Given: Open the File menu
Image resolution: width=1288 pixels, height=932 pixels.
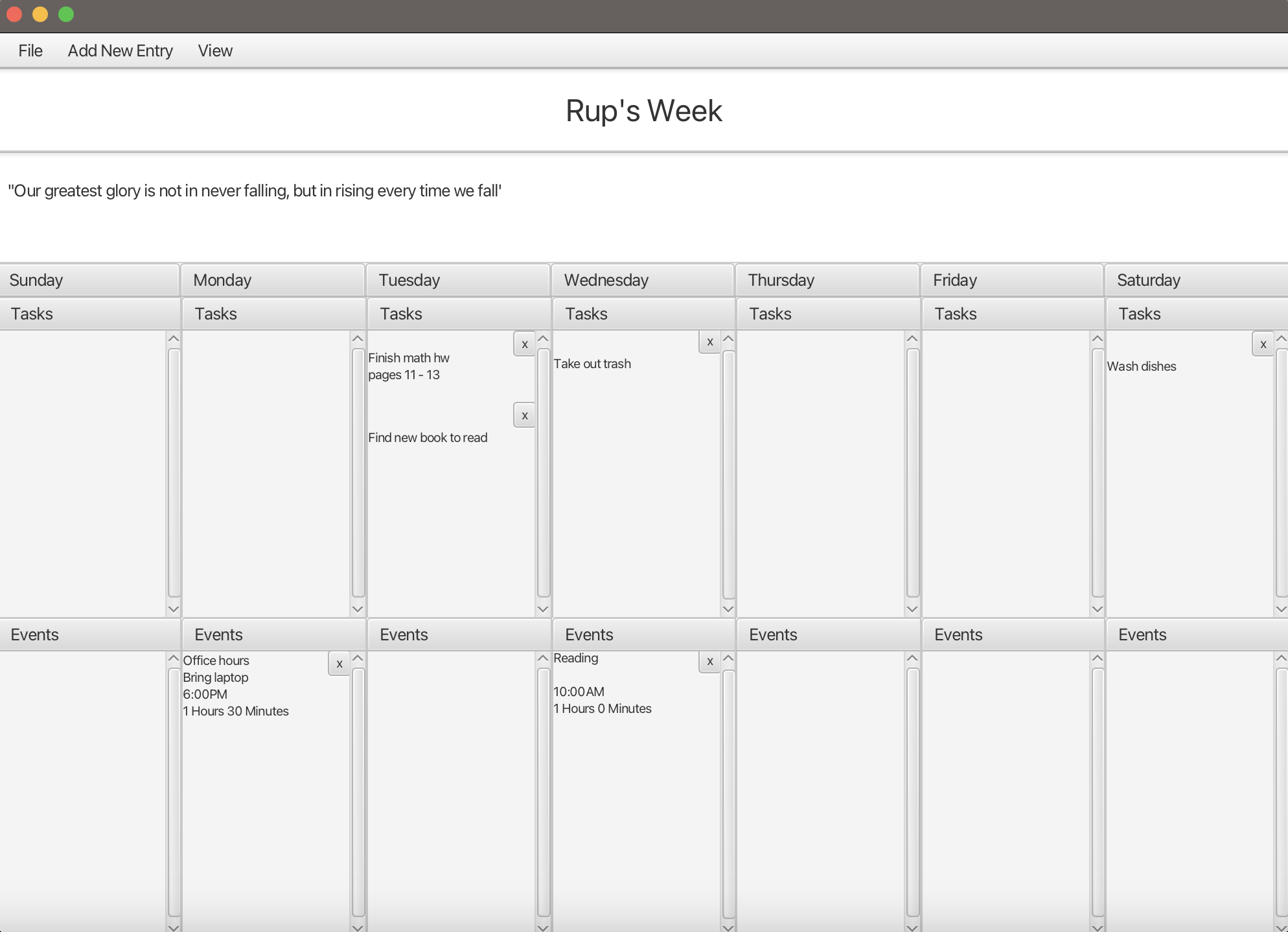Looking at the screenshot, I should point(30,51).
